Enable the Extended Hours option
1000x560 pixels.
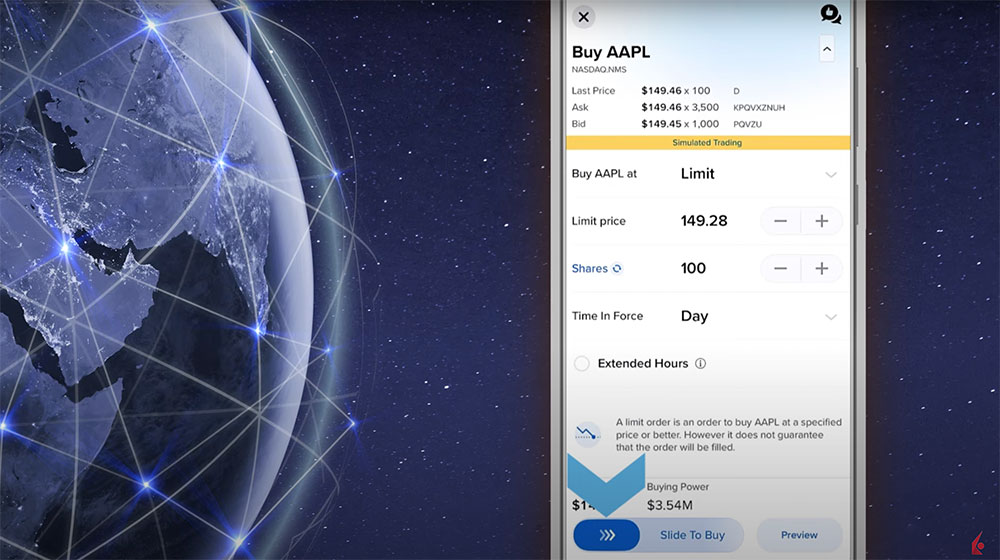point(582,364)
